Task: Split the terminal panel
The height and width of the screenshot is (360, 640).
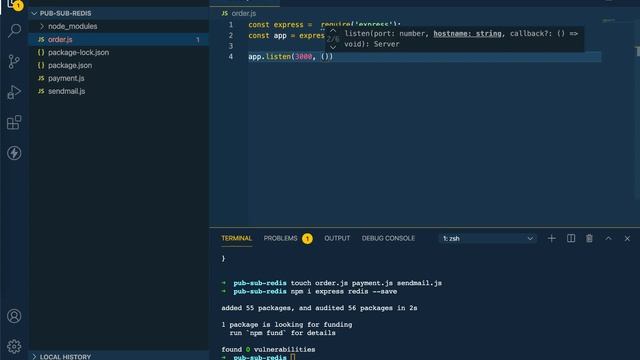Action: 571,238
